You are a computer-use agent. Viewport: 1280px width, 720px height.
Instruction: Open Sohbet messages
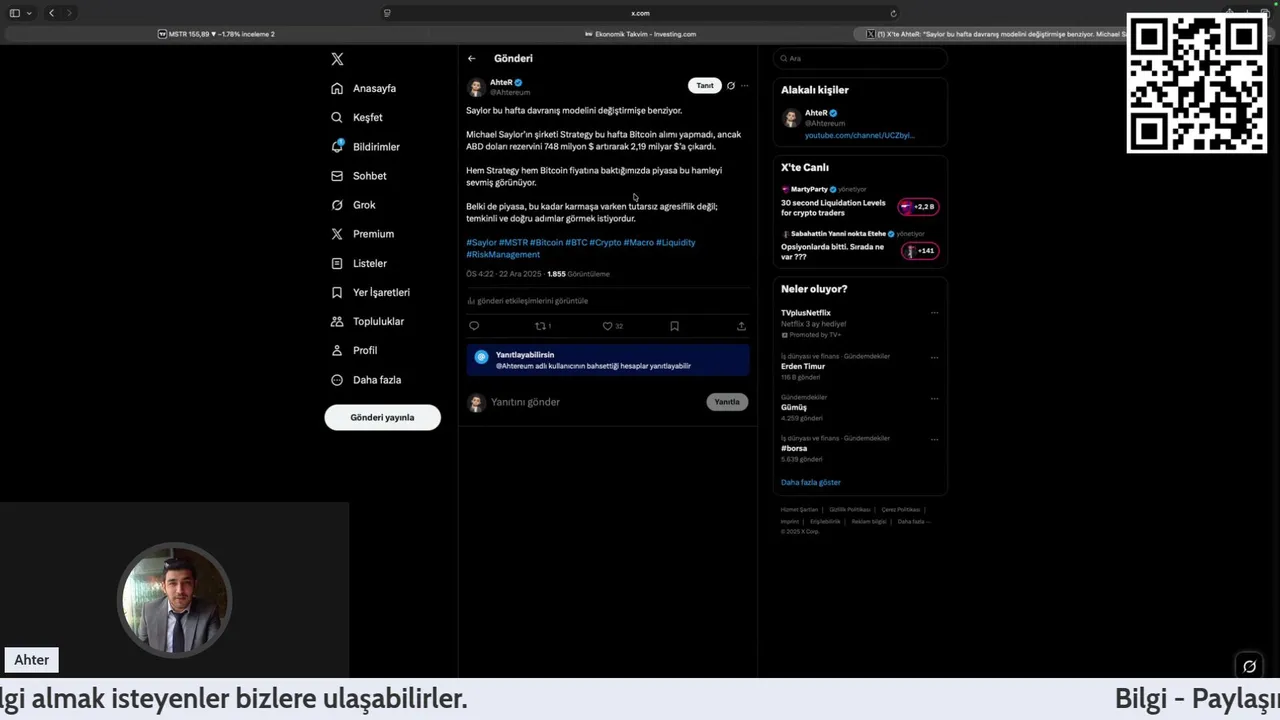click(x=359, y=175)
